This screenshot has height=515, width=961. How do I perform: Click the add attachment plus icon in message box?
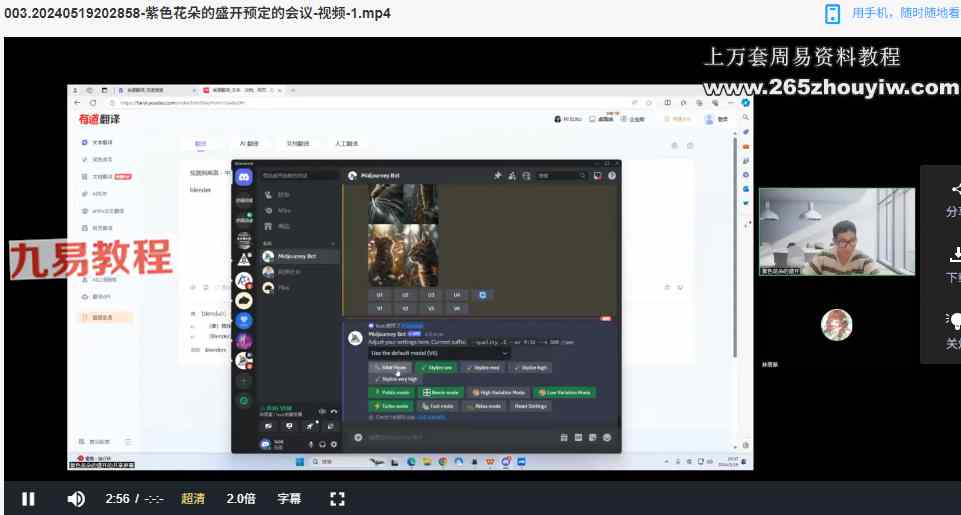coord(358,437)
